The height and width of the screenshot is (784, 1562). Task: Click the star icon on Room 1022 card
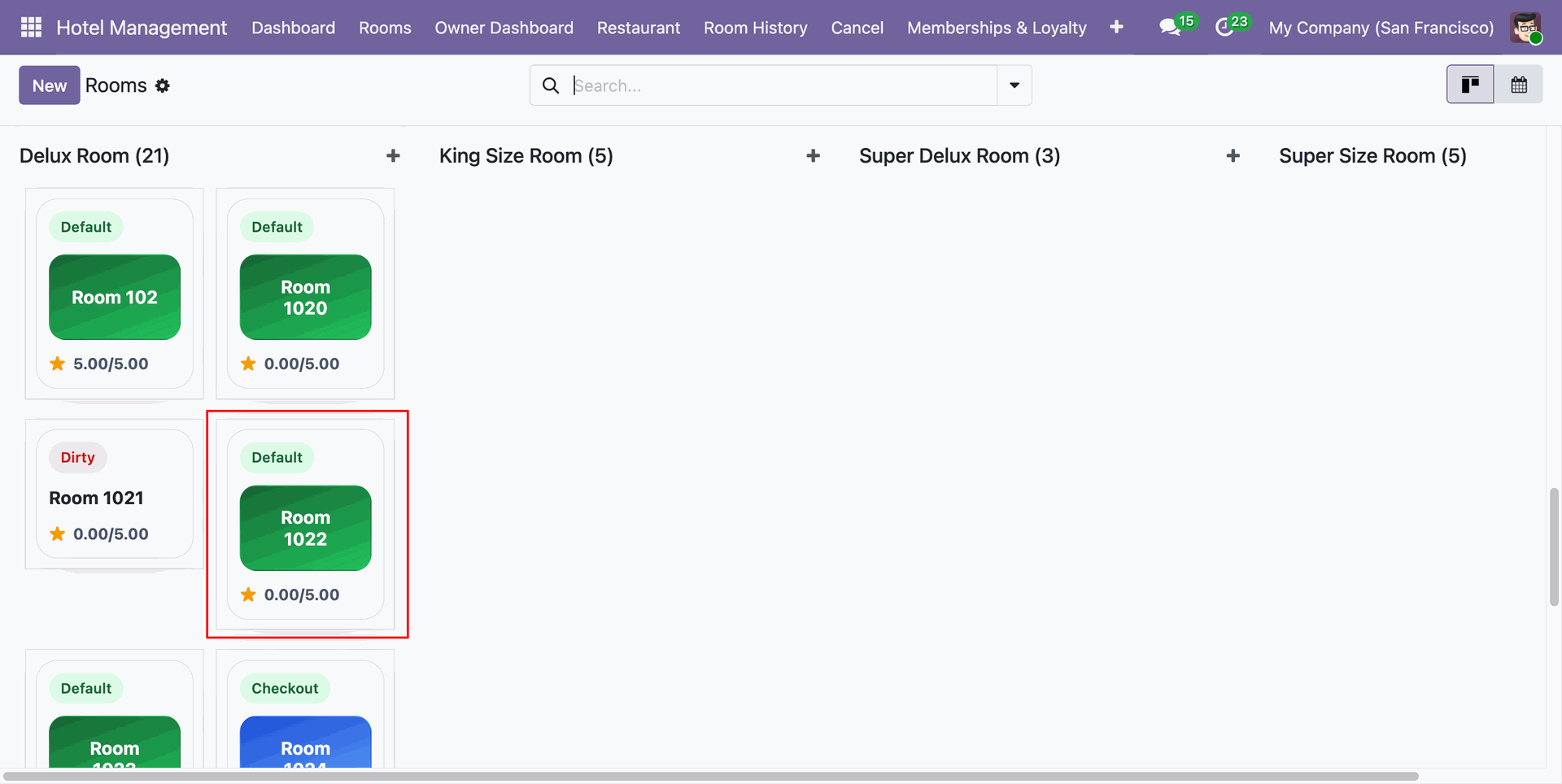[248, 595]
